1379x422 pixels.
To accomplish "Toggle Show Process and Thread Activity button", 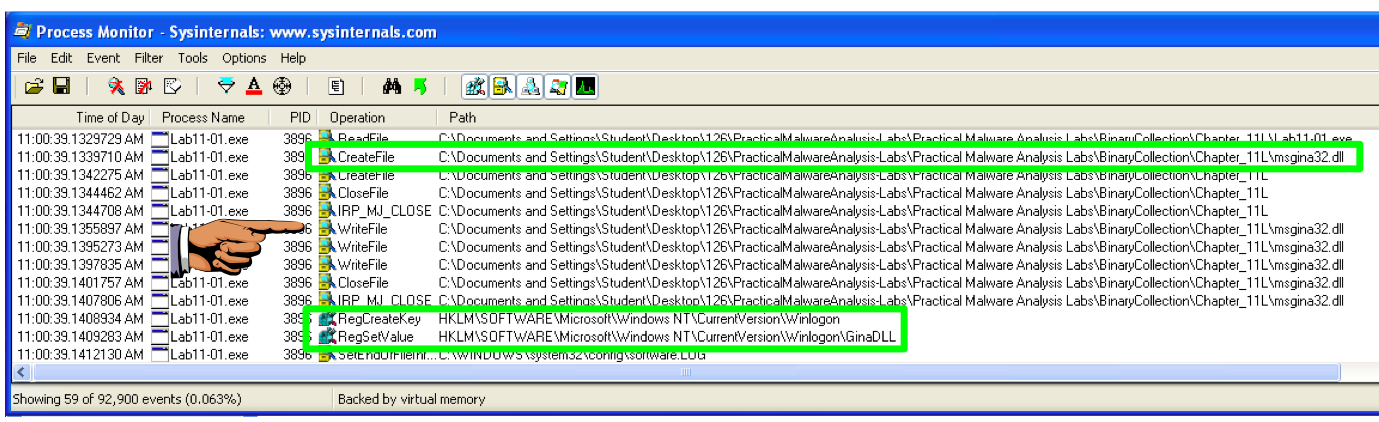I will (x=558, y=87).
